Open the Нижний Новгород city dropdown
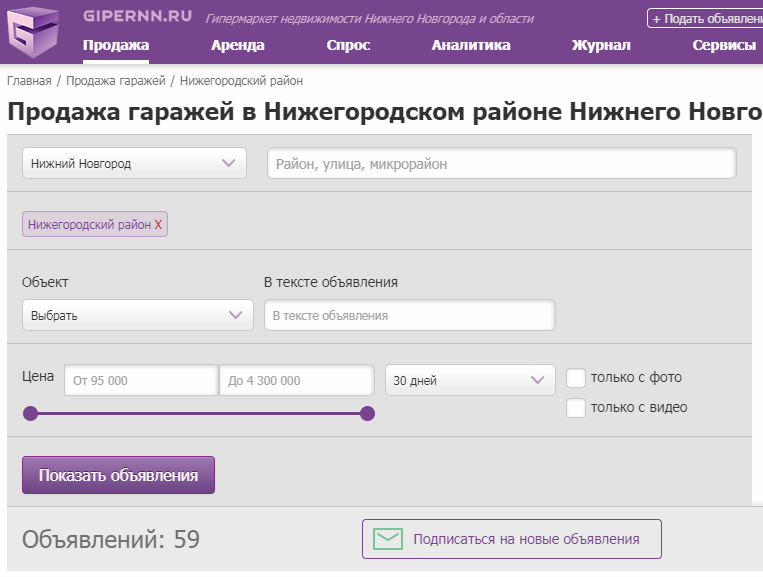Screen dimensions: 763x577 (x=134, y=163)
